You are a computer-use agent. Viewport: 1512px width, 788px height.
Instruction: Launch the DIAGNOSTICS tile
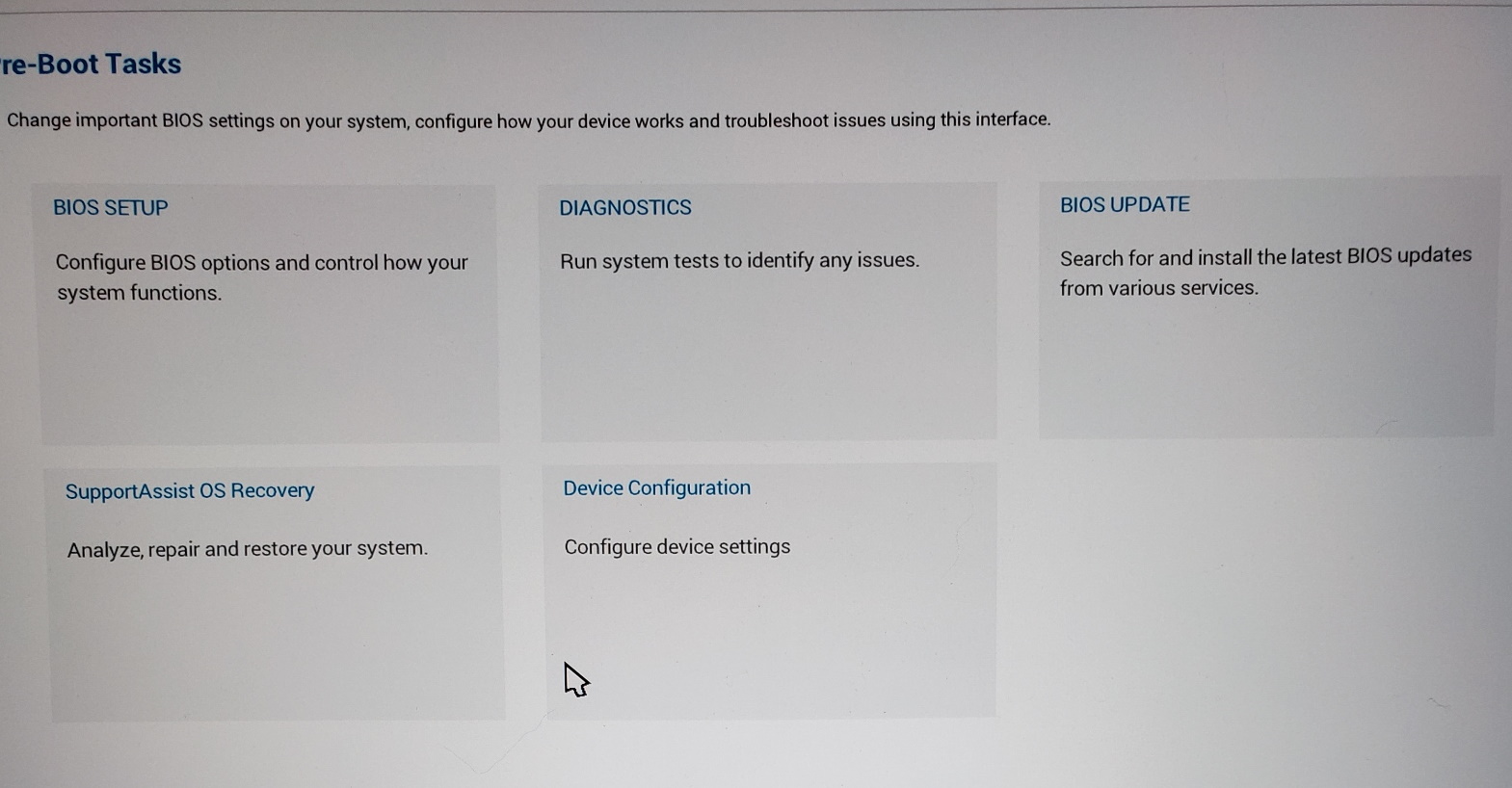[x=768, y=312]
